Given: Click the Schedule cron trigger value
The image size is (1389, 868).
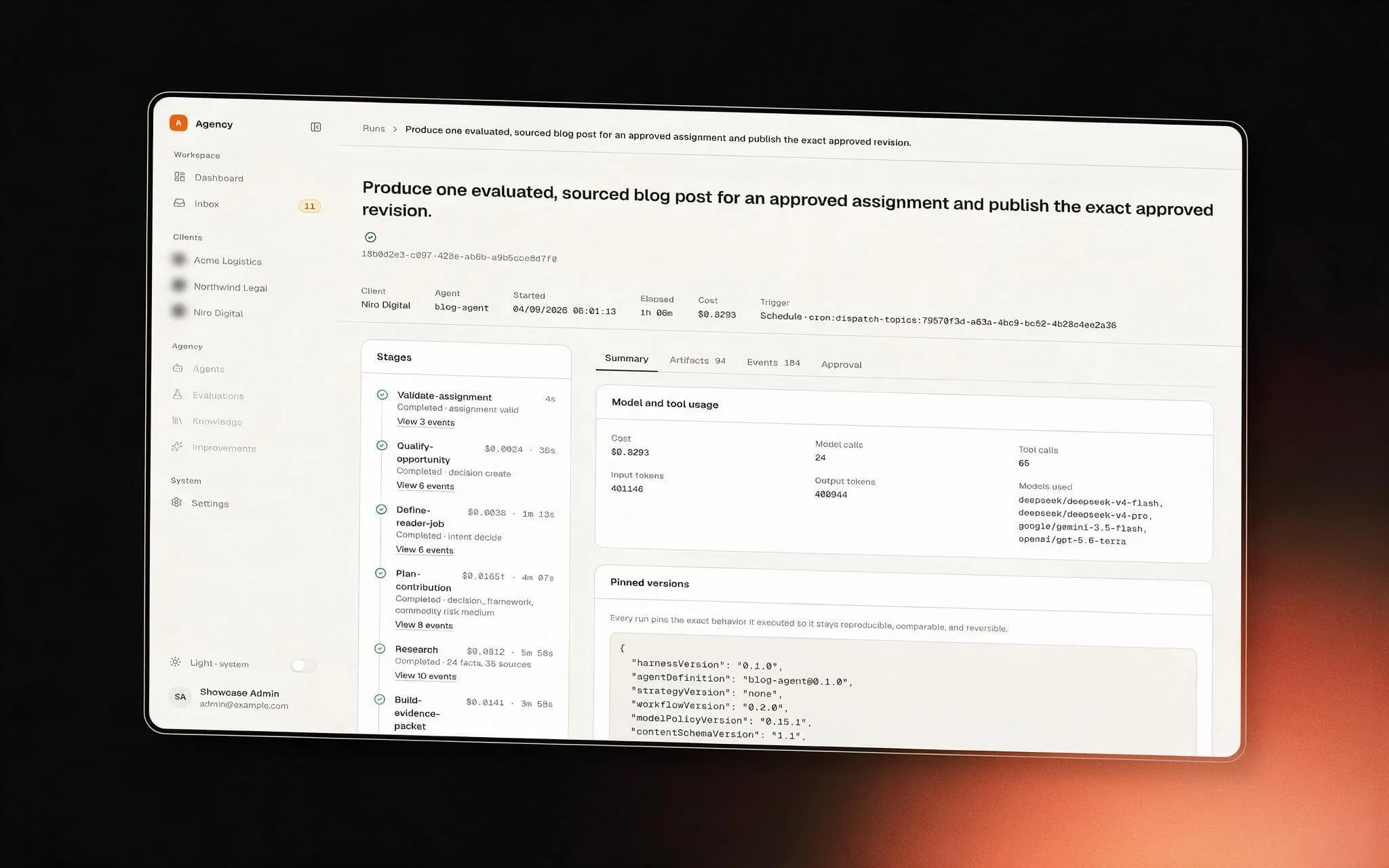Looking at the screenshot, I should (938, 320).
